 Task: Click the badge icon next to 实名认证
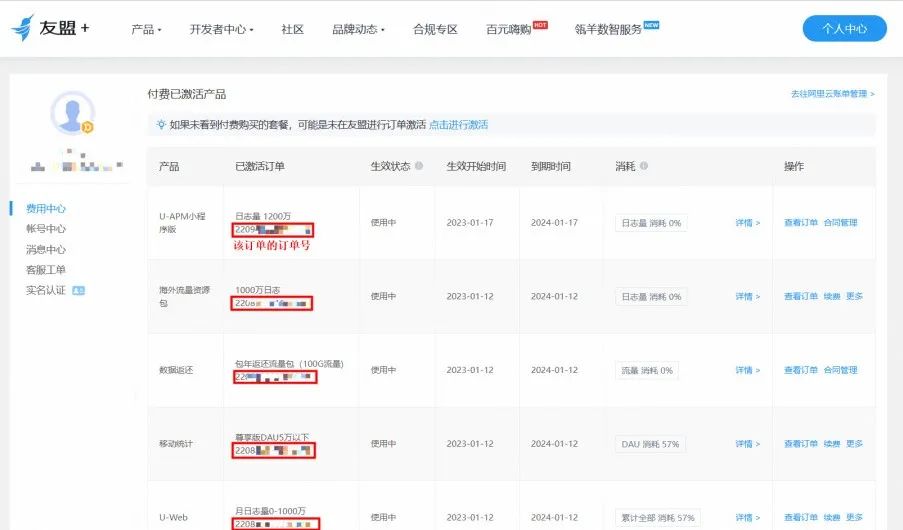(x=78, y=290)
